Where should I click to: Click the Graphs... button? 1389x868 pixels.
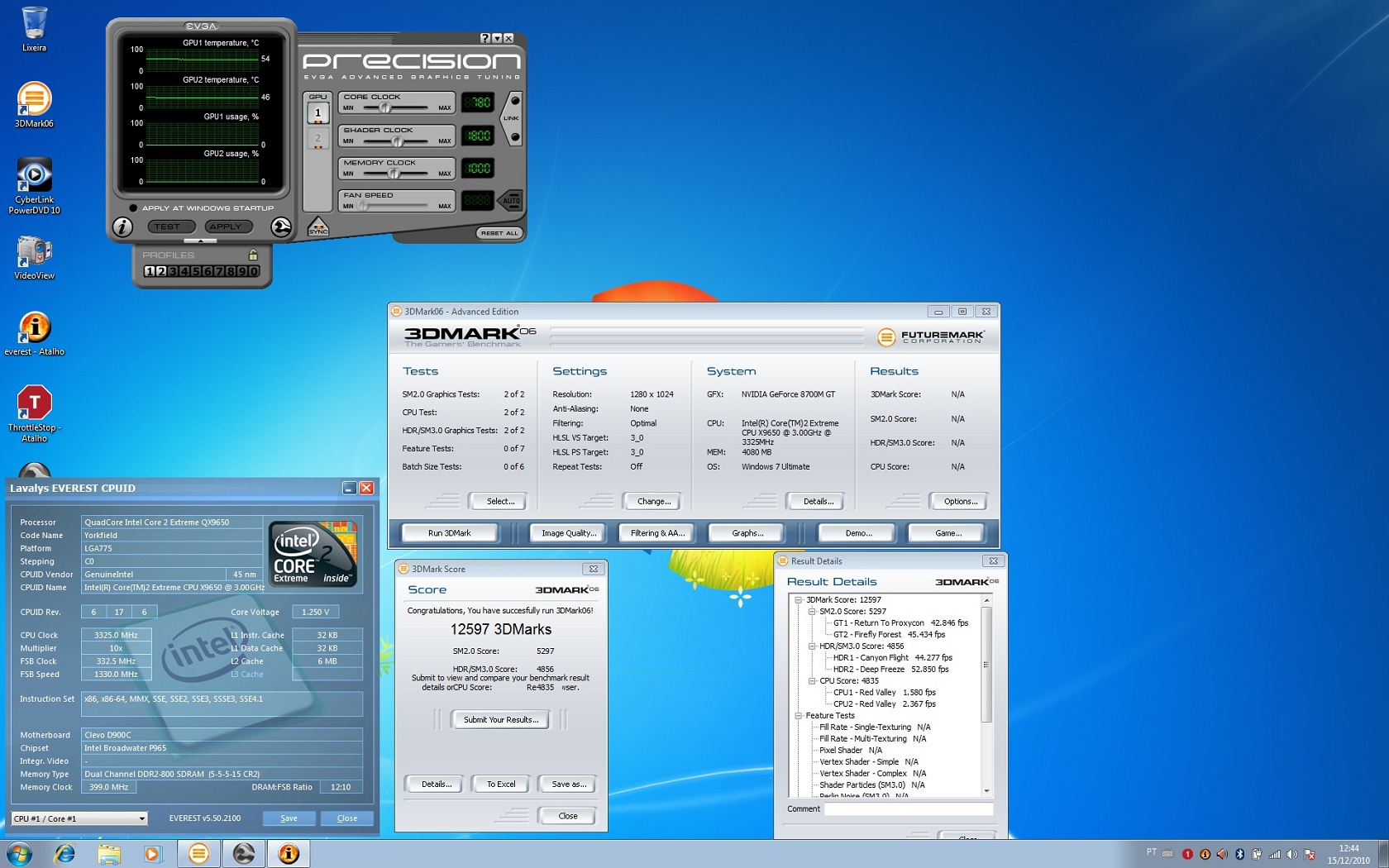pyautogui.click(x=747, y=533)
